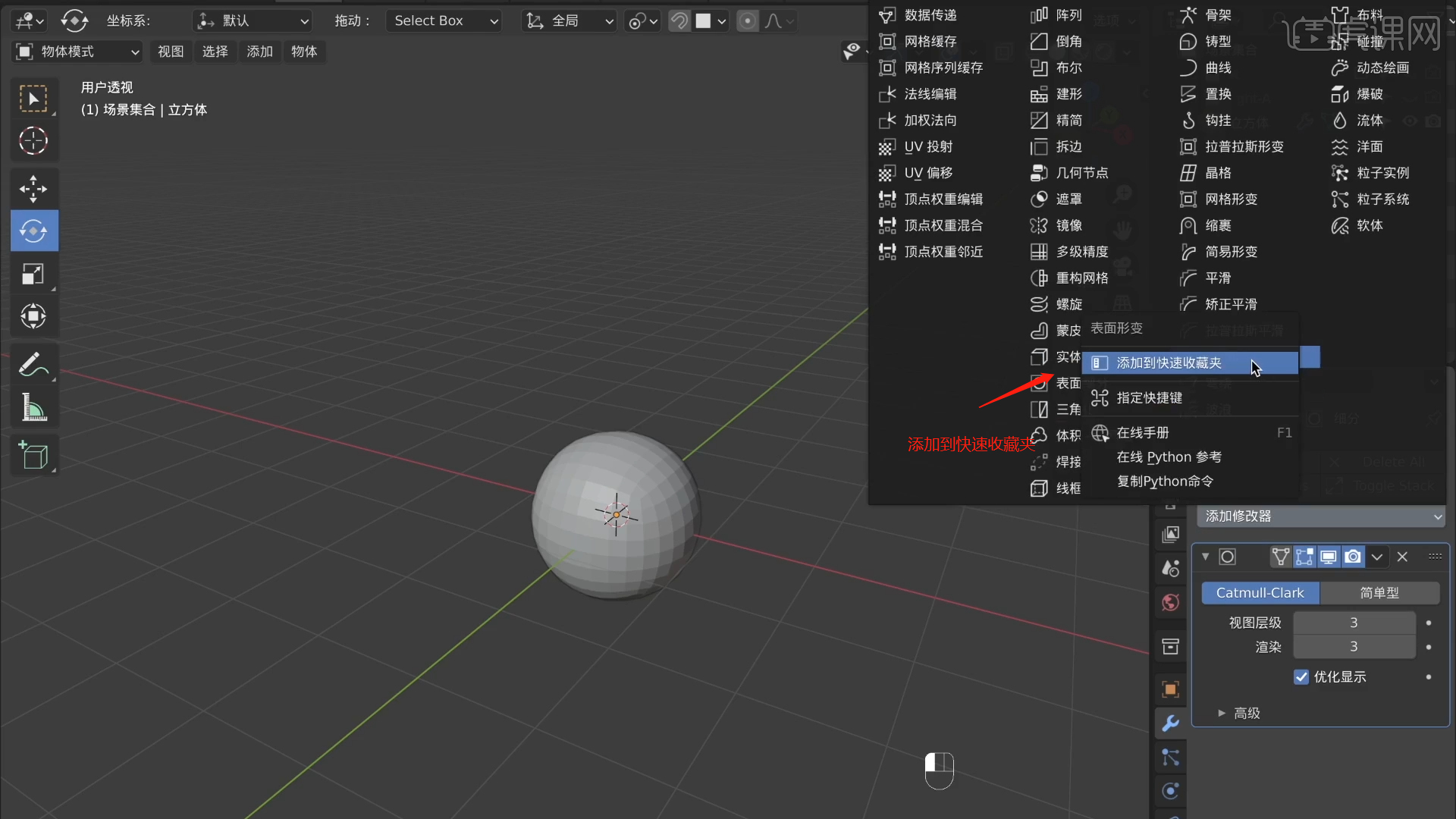Click the Catmull-Clark button

(x=1260, y=593)
